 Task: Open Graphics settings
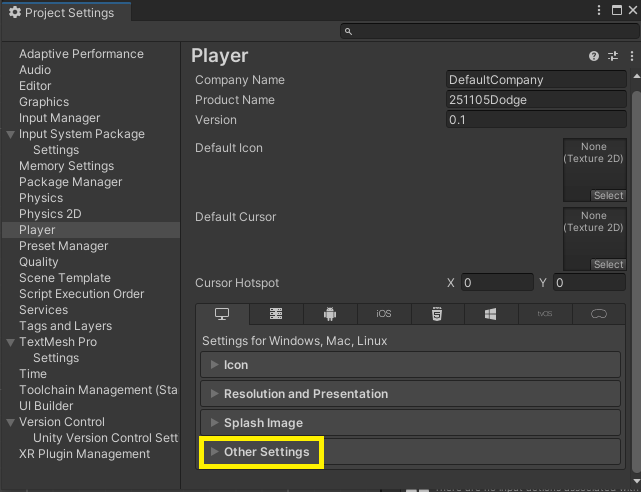tap(44, 102)
